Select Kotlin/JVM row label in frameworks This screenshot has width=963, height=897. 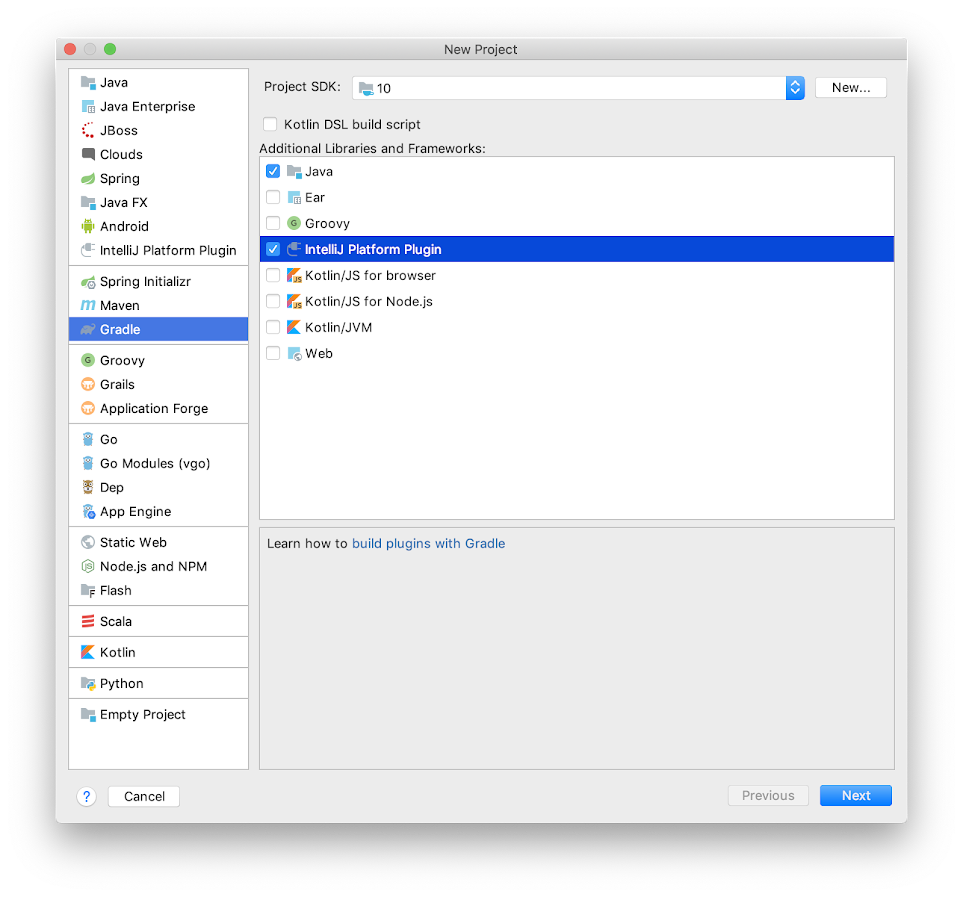tap(338, 327)
